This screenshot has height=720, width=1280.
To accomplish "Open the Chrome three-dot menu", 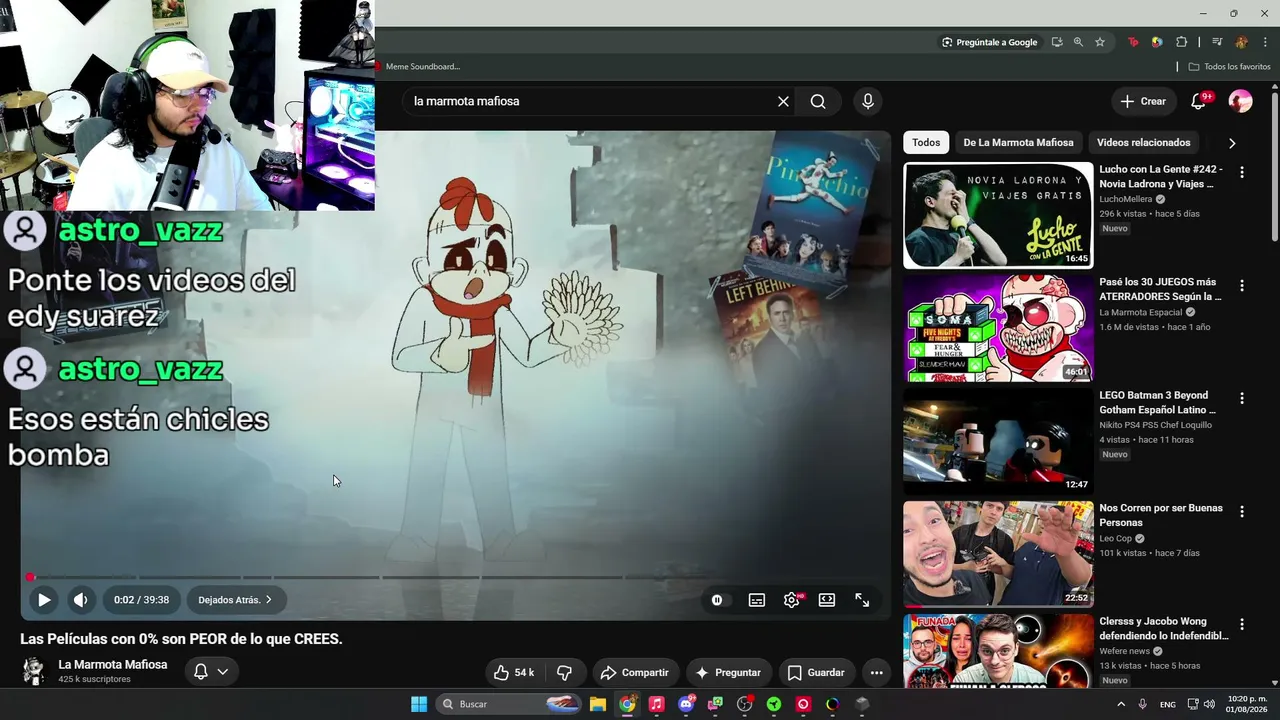I will tap(1265, 42).
